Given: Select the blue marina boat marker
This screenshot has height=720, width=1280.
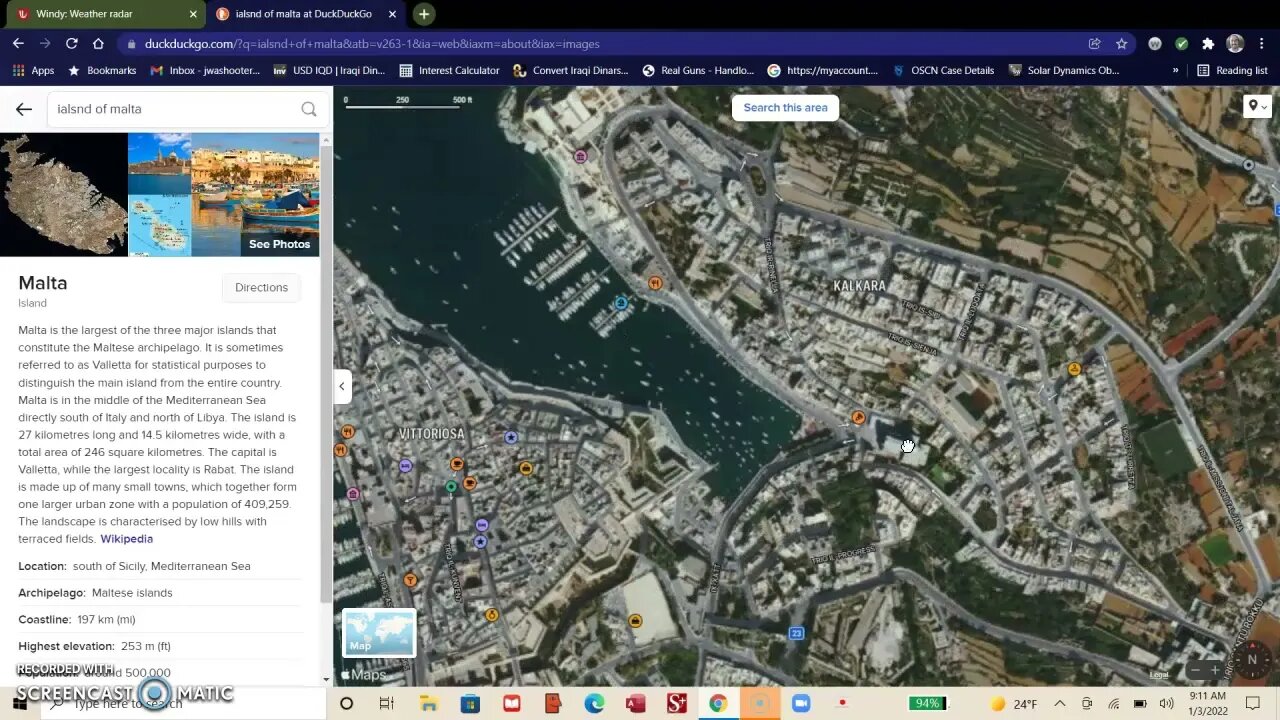Looking at the screenshot, I should 621,302.
